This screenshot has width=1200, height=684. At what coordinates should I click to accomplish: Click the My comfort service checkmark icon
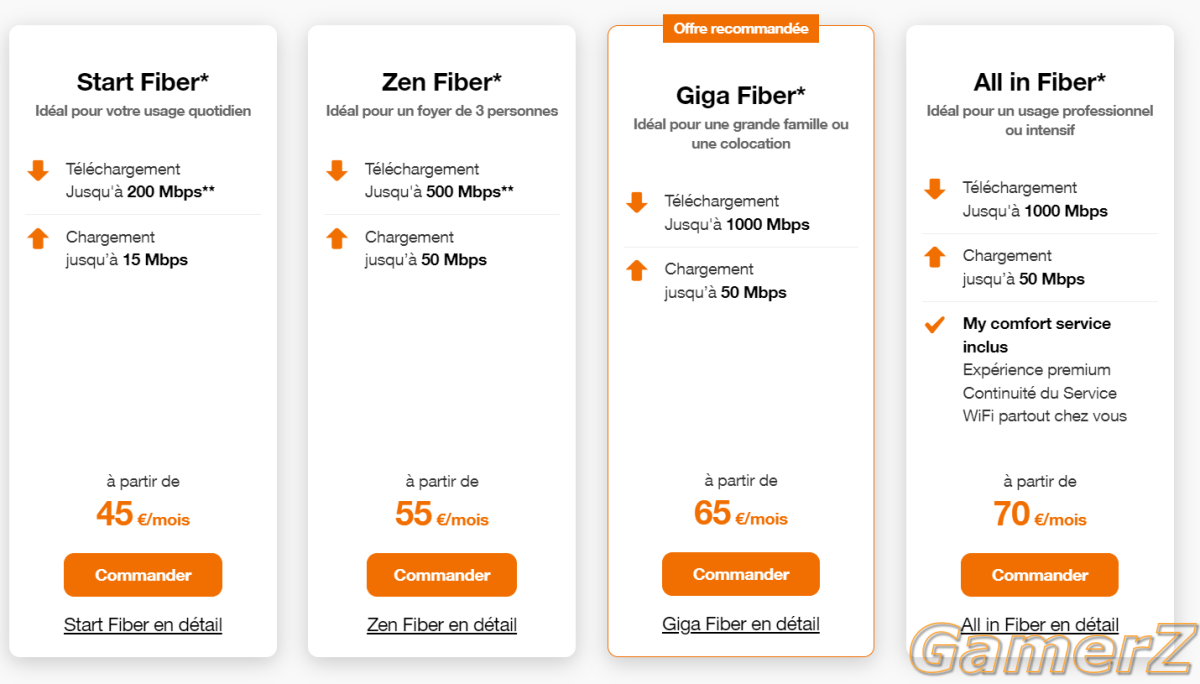(935, 324)
